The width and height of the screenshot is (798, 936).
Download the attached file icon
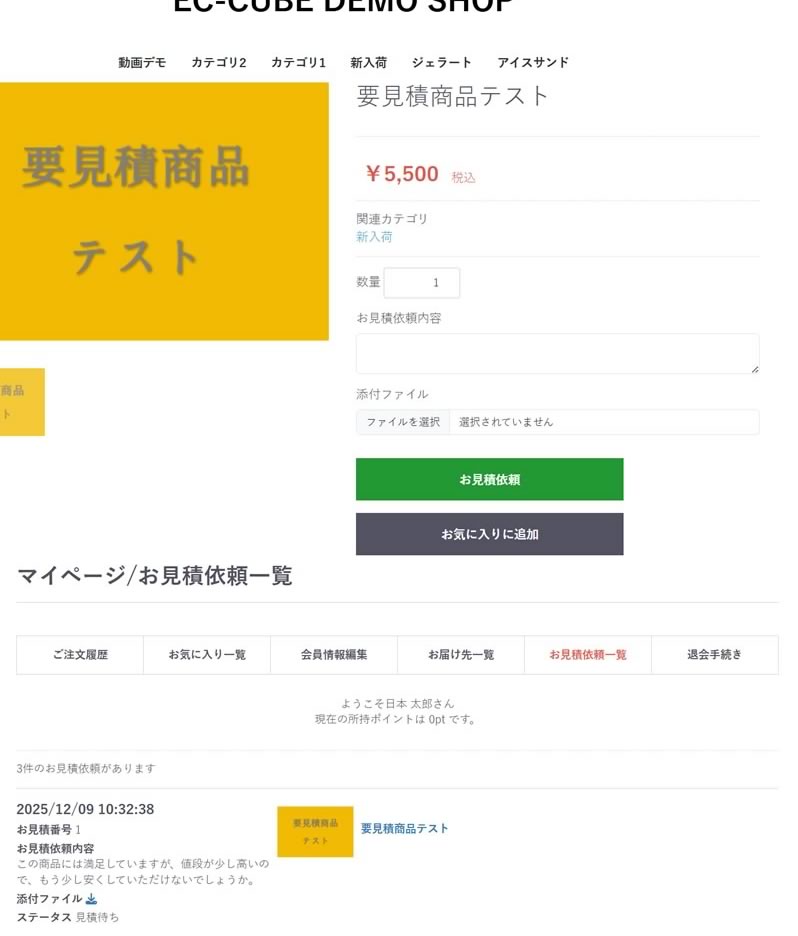pos(91,899)
